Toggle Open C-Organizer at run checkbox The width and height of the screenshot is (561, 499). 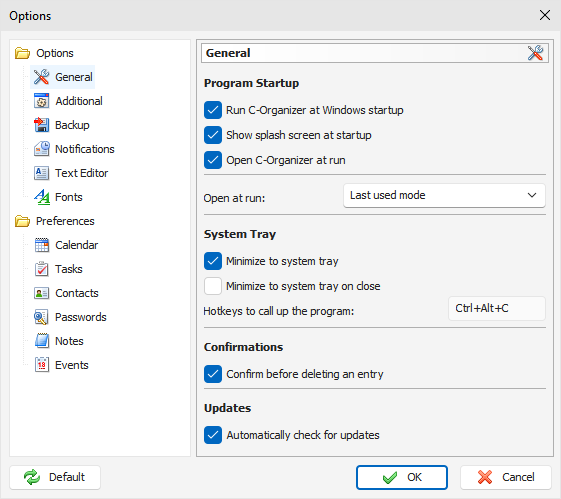[x=213, y=160]
